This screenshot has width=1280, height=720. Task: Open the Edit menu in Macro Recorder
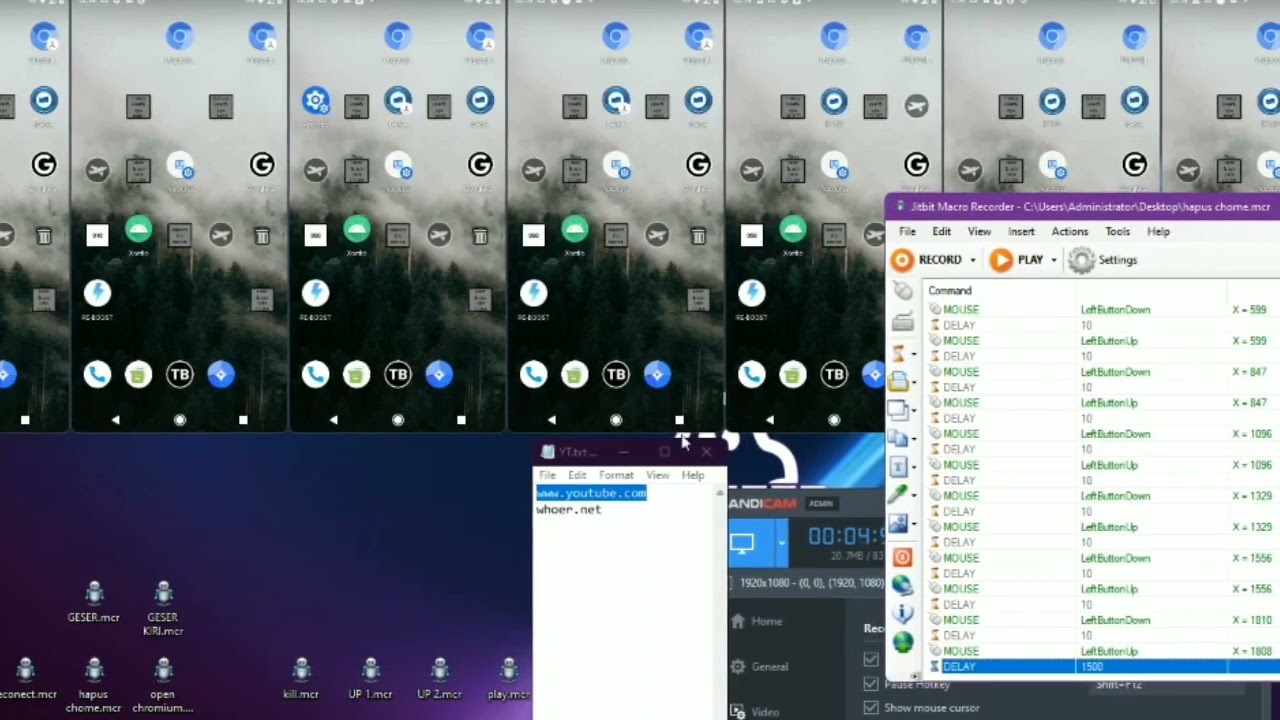[x=942, y=231]
